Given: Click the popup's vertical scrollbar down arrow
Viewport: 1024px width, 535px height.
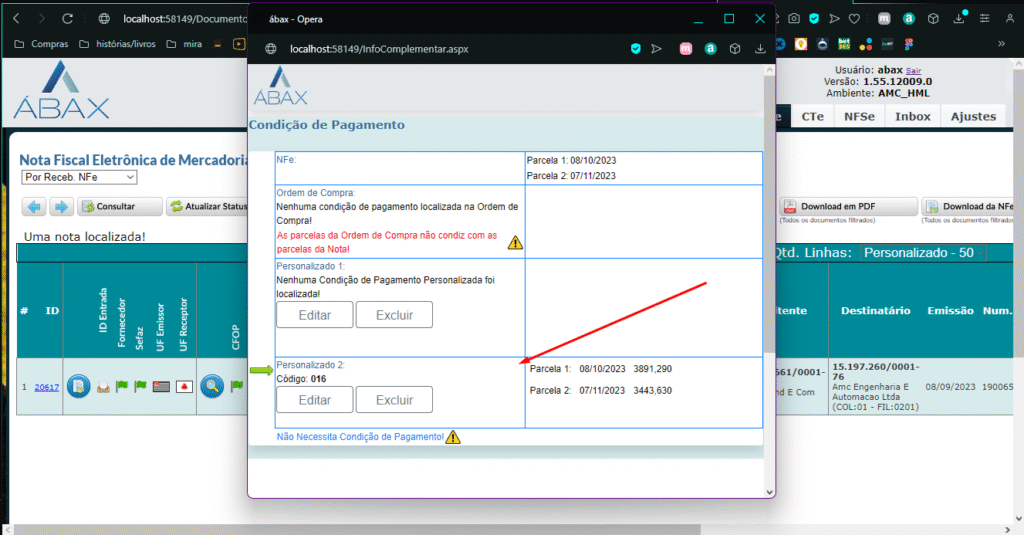Looking at the screenshot, I should pyautogui.click(x=769, y=492).
